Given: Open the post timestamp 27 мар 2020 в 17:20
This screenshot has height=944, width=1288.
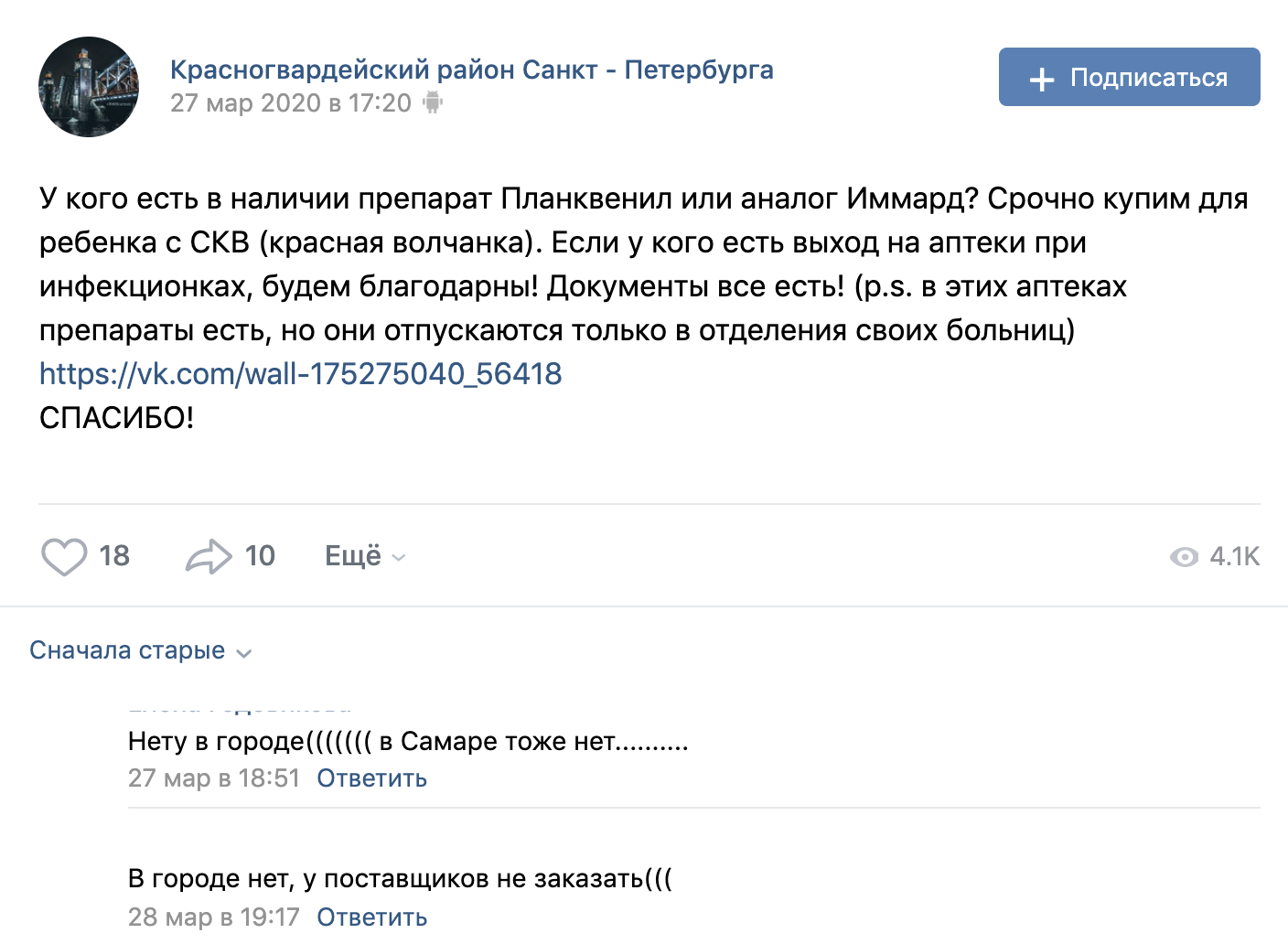Looking at the screenshot, I should click(291, 103).
